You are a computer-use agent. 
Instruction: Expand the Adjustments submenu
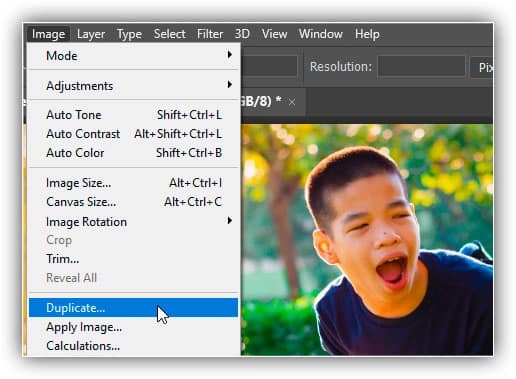134,86
